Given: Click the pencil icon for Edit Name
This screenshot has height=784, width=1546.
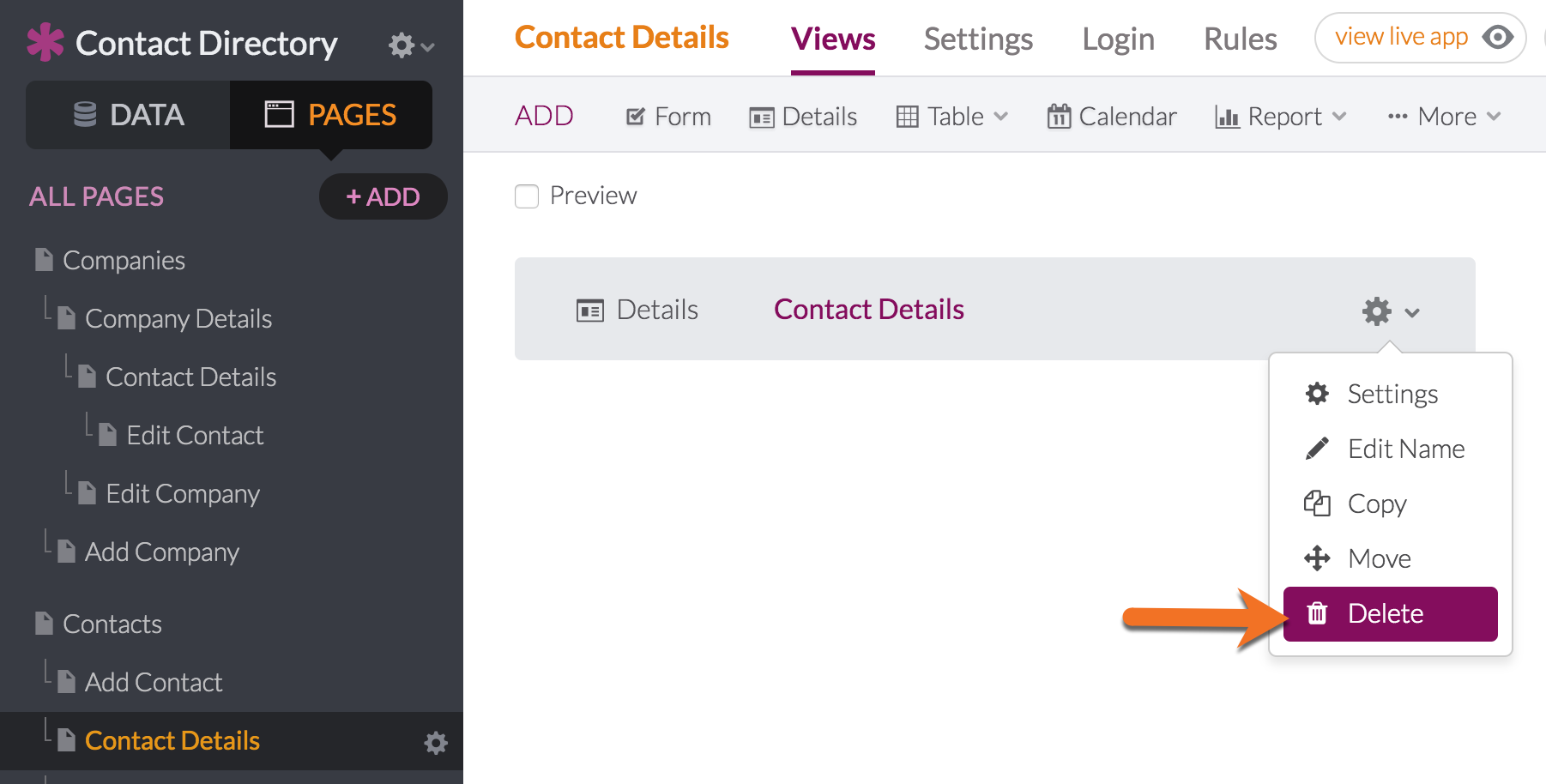Looking at the screenshot, I should 1317,449.
